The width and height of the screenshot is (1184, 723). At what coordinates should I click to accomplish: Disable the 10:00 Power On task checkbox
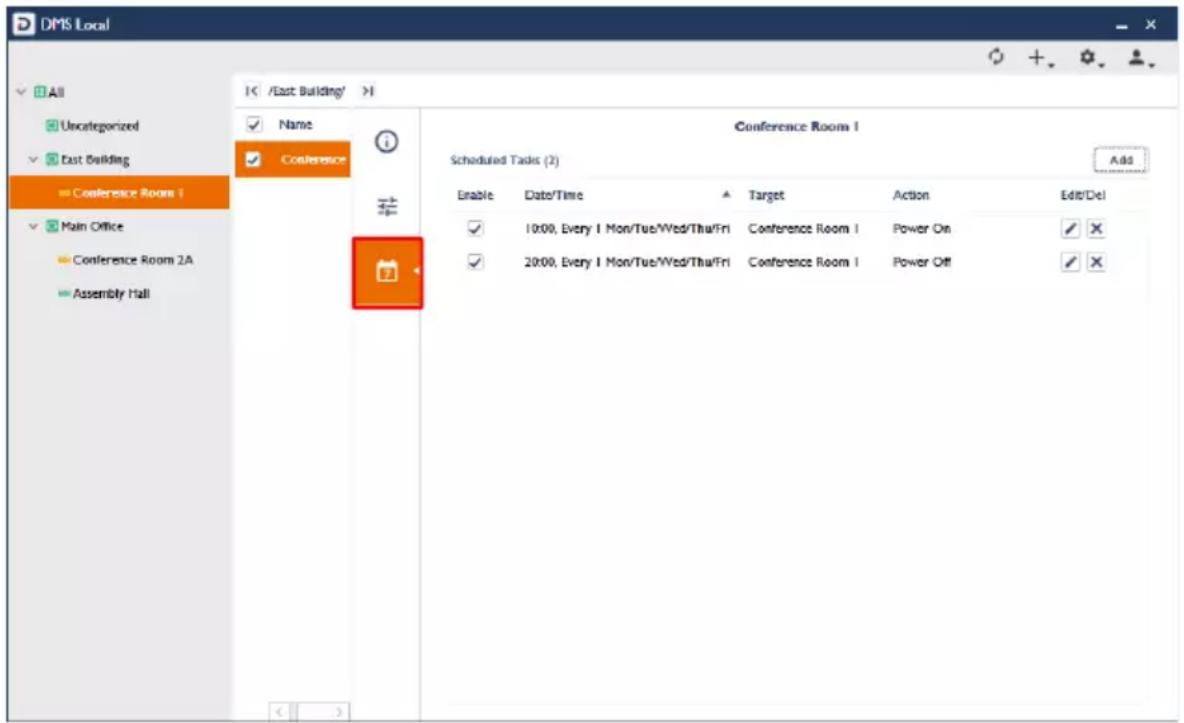475,227
